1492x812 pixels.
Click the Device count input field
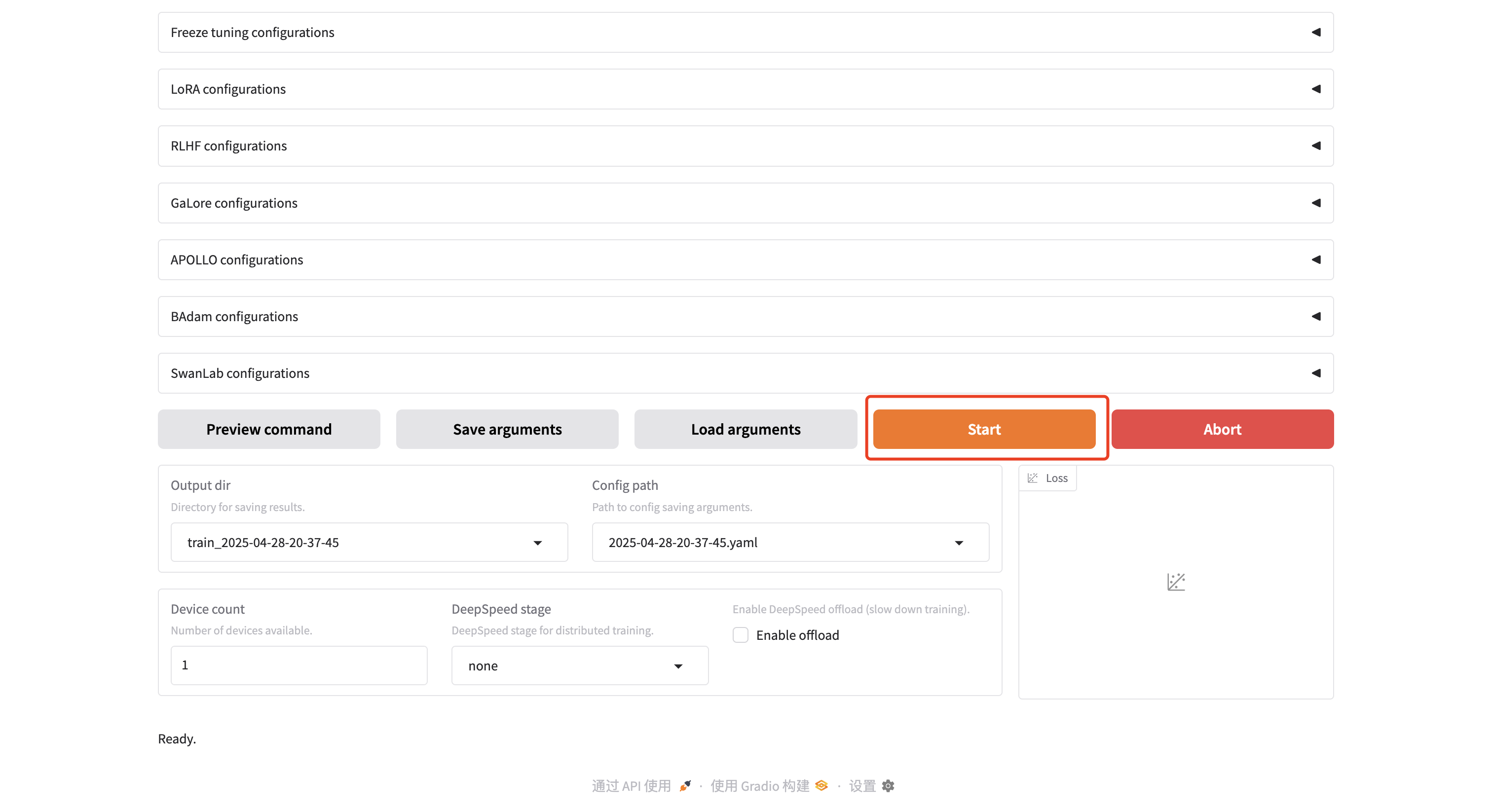(x=299, y=665)
